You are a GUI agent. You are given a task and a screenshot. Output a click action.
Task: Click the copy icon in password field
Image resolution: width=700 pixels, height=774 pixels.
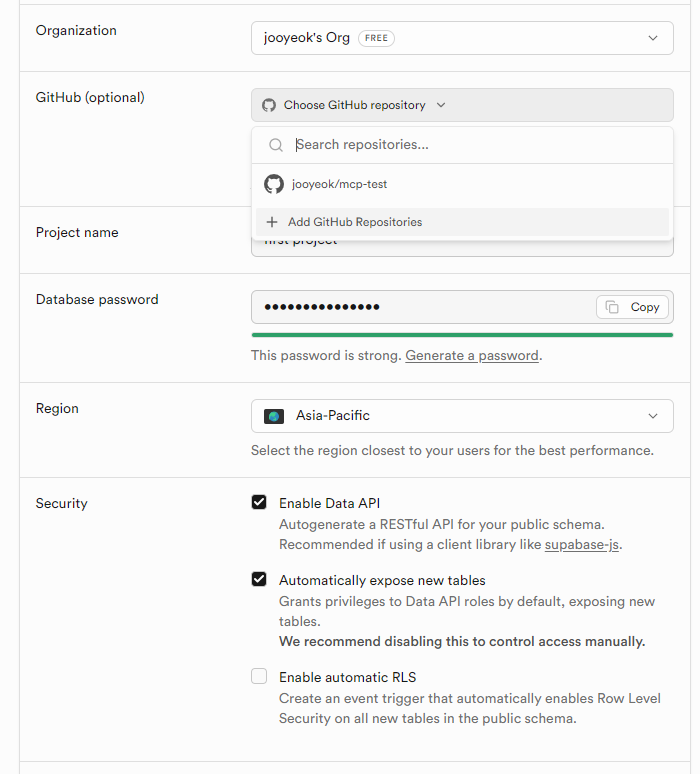point(612,307)
